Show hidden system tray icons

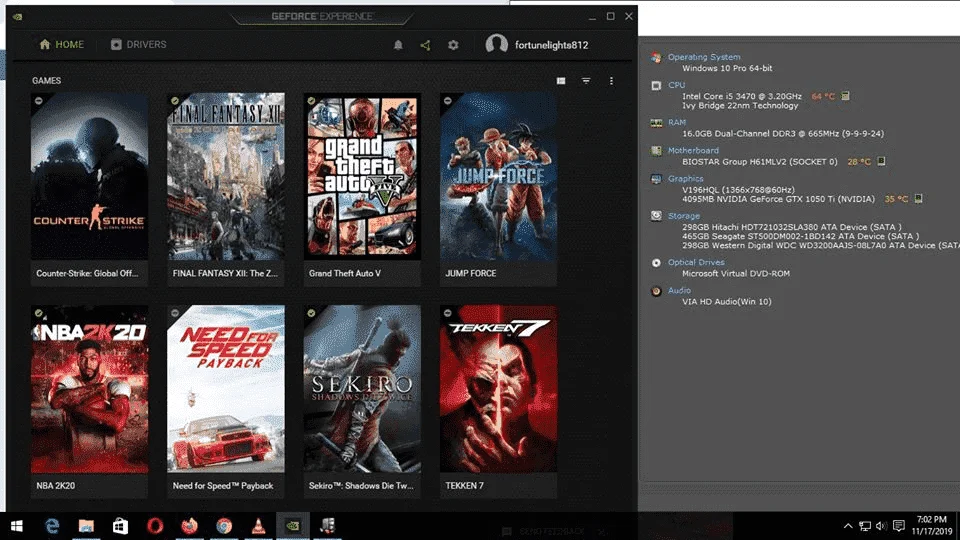pos(848,526)
